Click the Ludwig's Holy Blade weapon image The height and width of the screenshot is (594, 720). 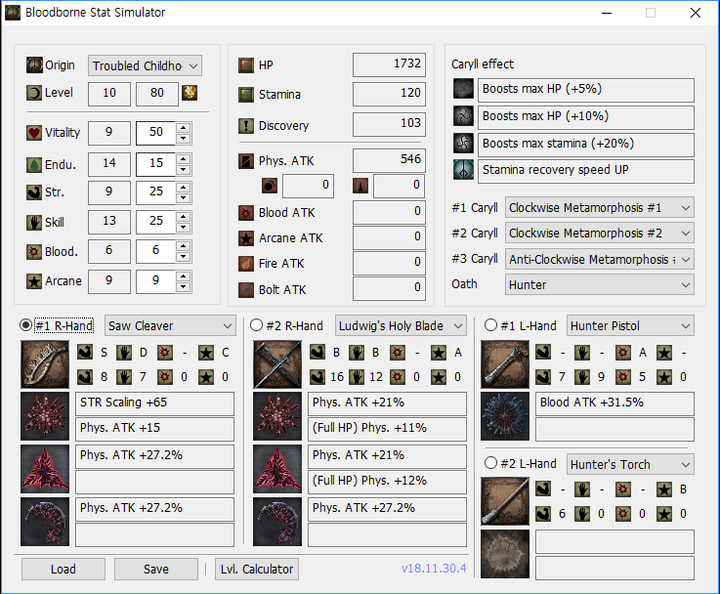277,364
